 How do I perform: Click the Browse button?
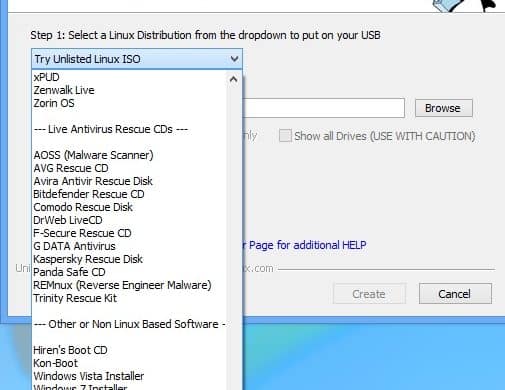(444, 108)
